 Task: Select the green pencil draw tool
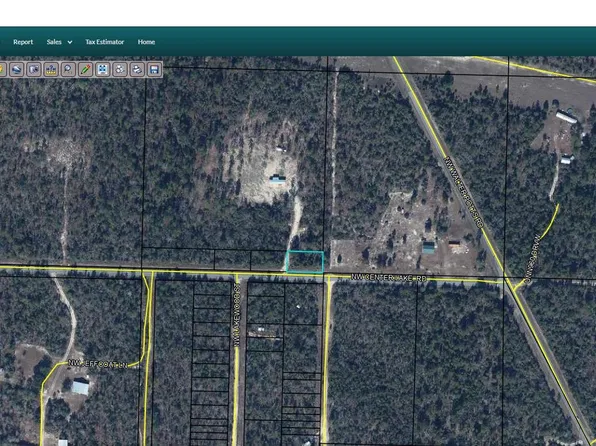click(x=86, y=69)
